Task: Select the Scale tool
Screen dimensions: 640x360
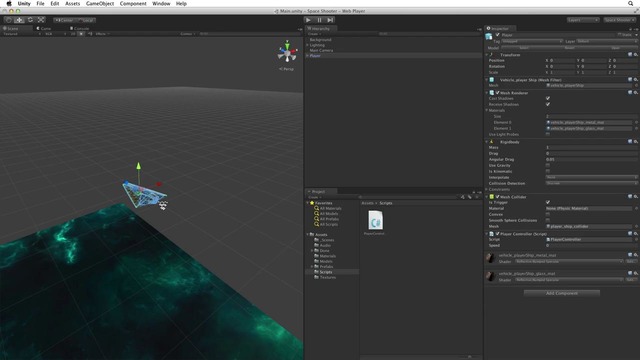Action: 41,20
